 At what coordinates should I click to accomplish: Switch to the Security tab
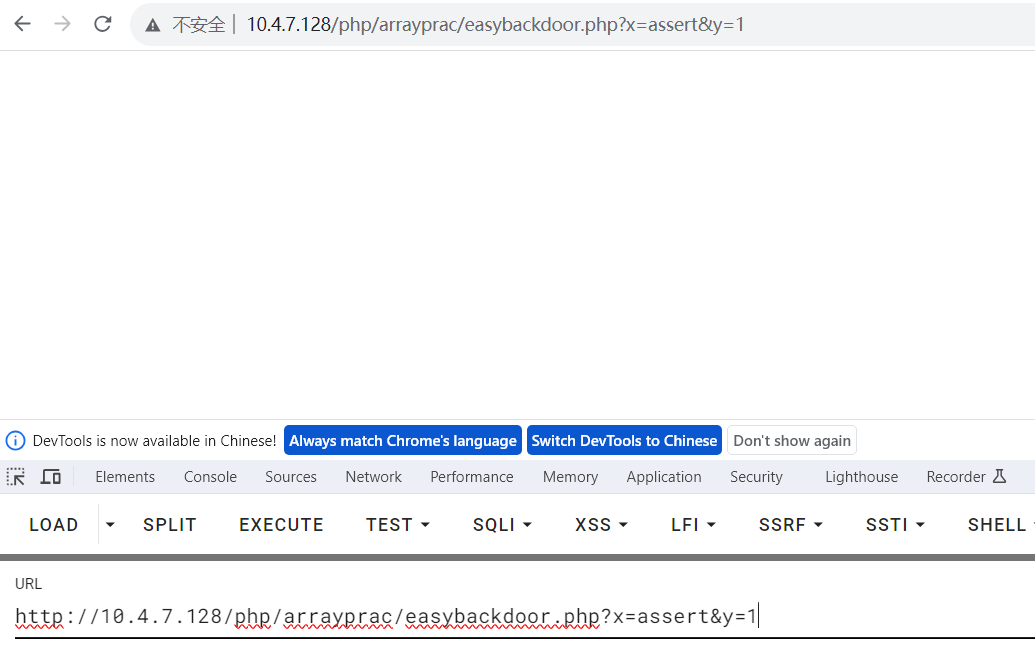(756, 477)
